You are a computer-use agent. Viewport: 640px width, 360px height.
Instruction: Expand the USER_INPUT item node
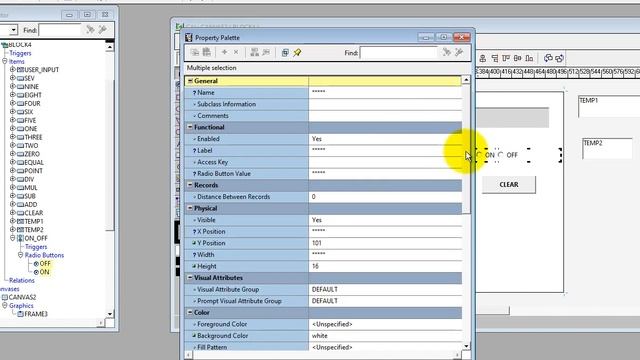[x=13, y=69]
